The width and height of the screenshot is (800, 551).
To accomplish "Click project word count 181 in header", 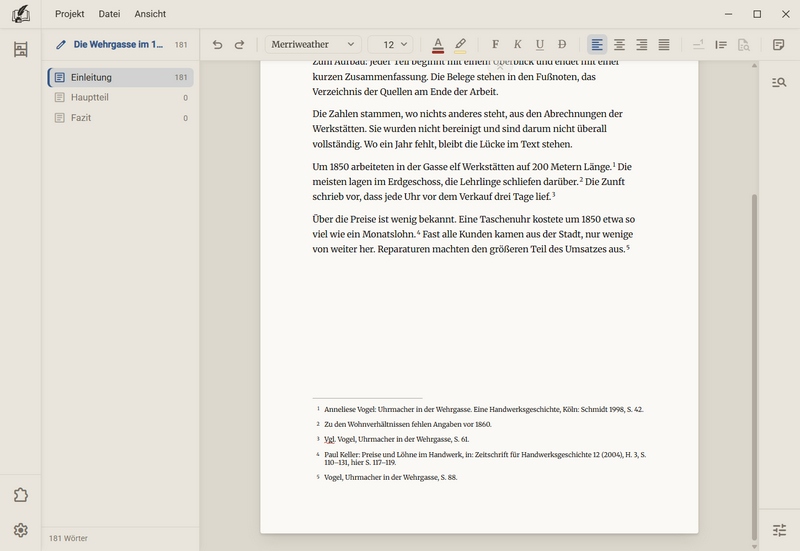I will tap(181, 45).
